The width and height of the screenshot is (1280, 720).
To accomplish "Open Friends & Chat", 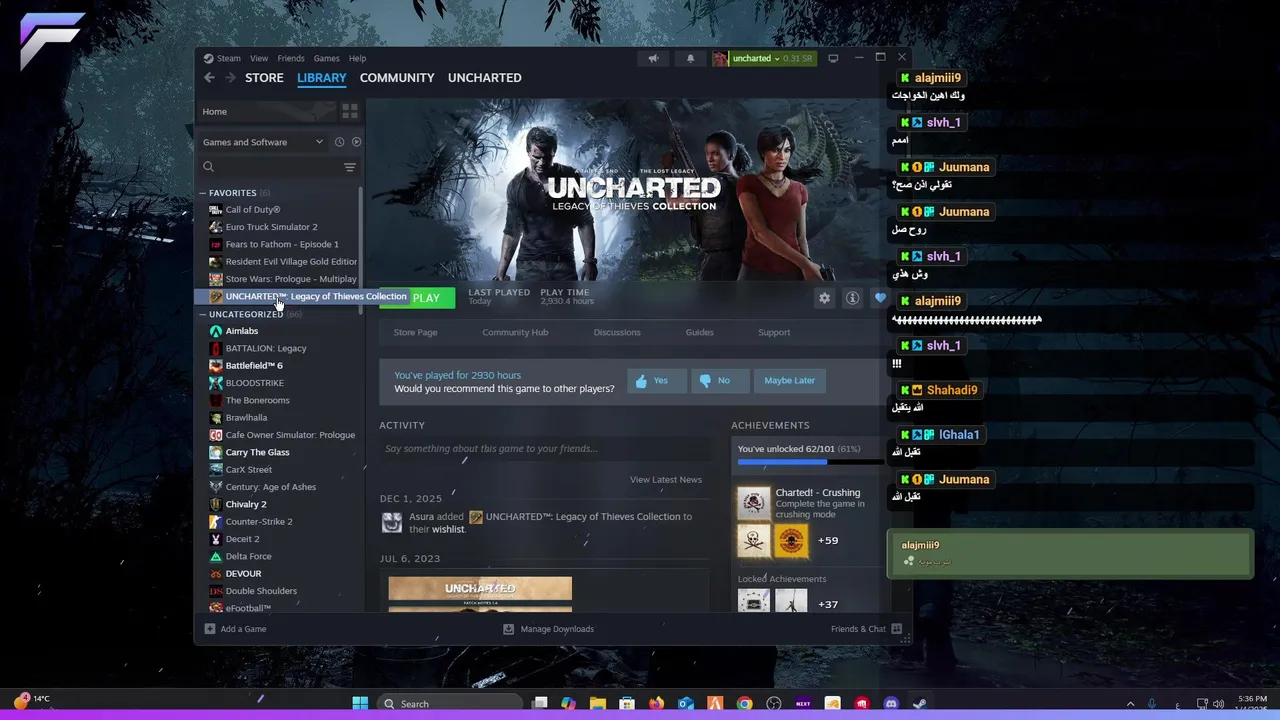I will click(x=866, y=629).
